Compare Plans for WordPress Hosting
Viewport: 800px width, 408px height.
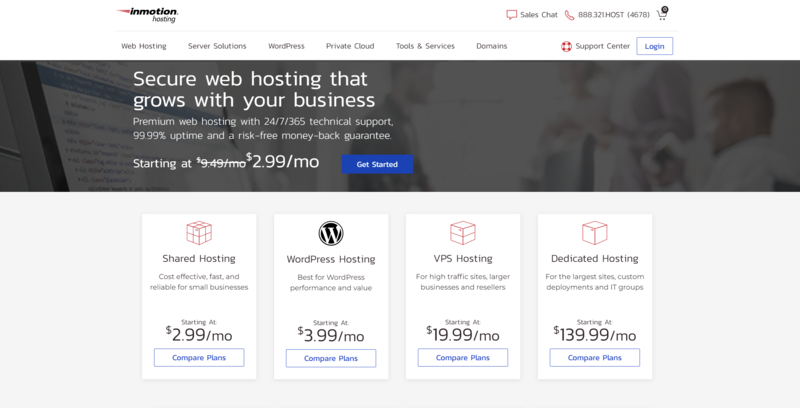pos(331,358)
